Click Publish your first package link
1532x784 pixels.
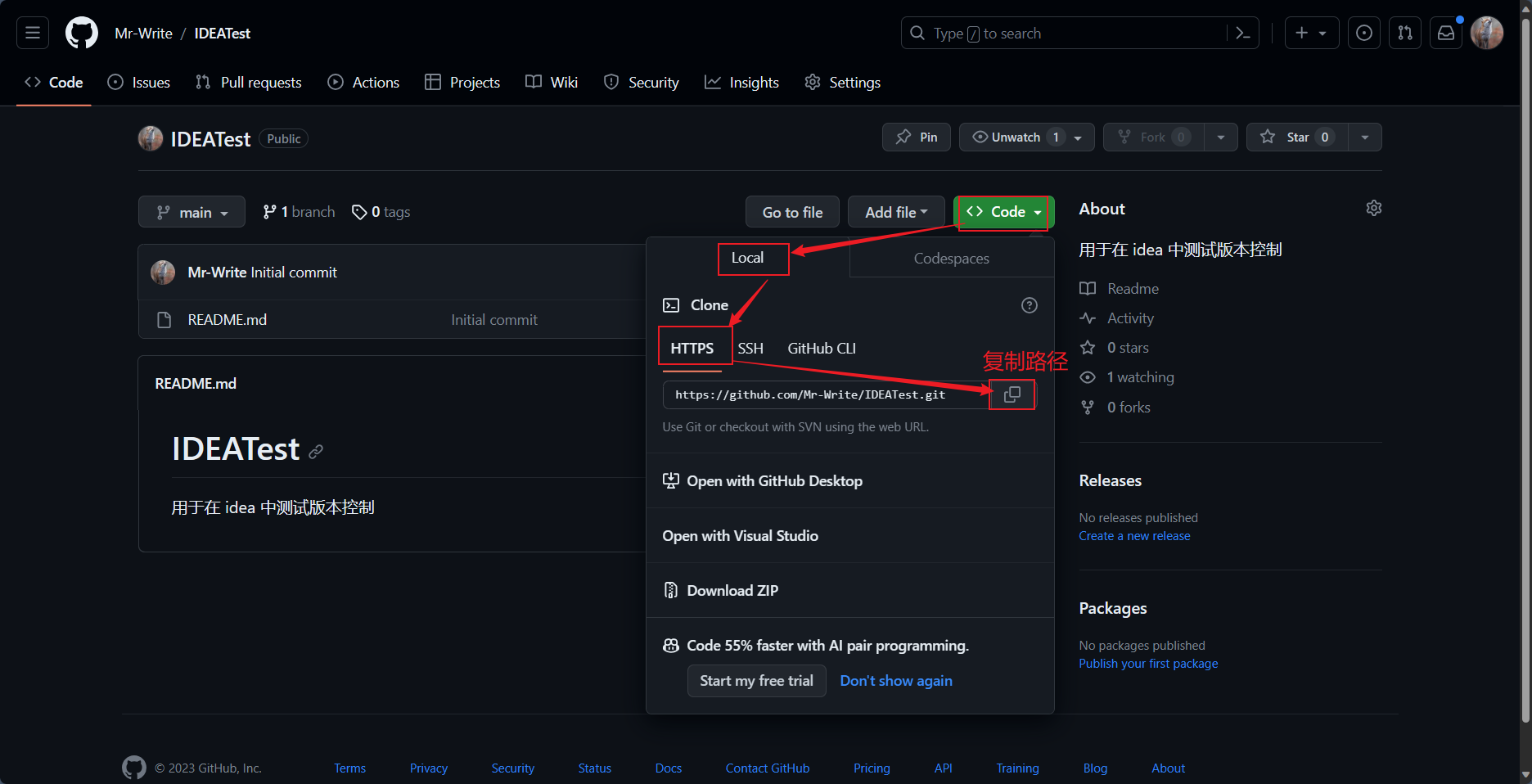(1148, 664)
